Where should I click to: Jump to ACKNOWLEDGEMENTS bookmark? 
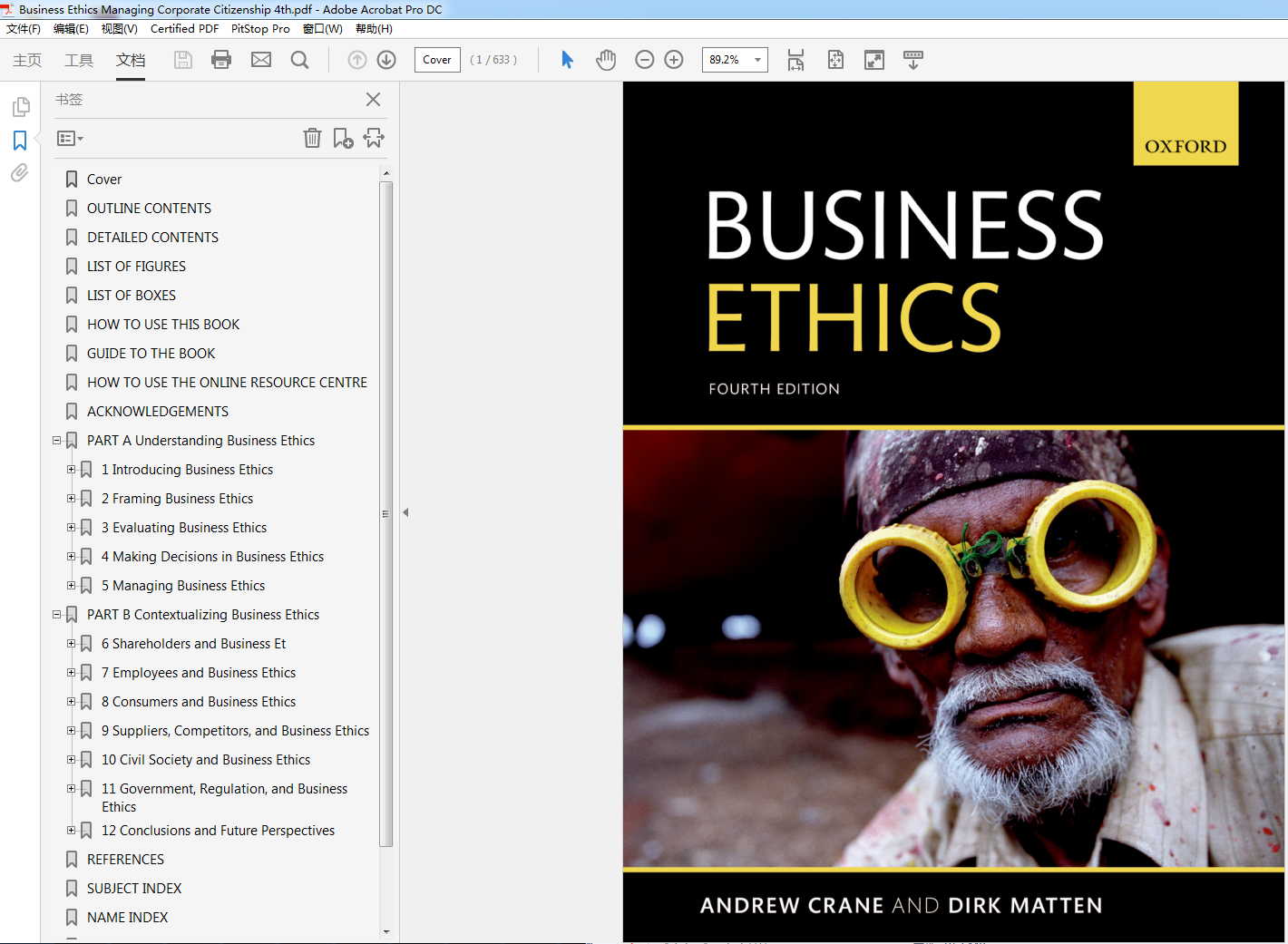[158, 412]
